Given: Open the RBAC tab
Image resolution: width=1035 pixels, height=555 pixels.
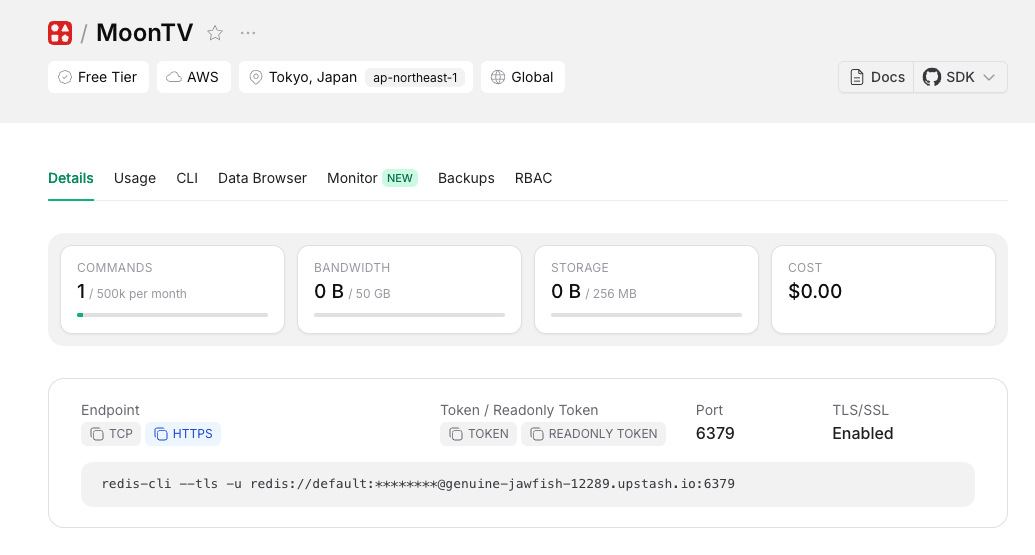Looking at the screenshot, I should (533, 178).
